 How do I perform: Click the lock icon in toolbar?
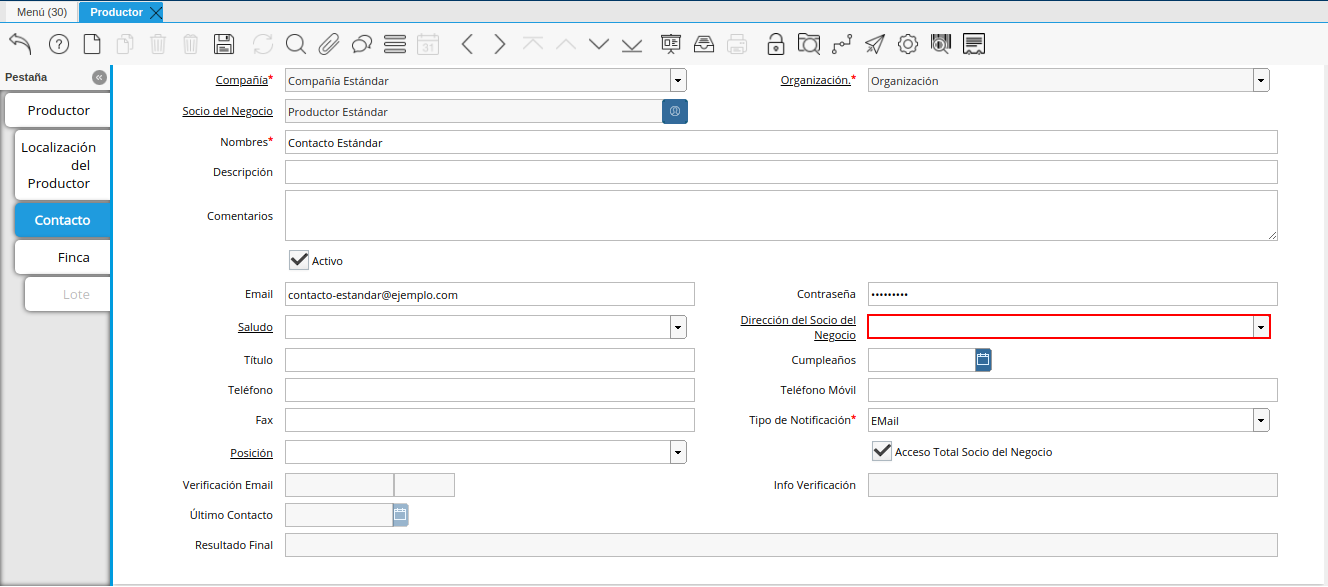point(775,44)
